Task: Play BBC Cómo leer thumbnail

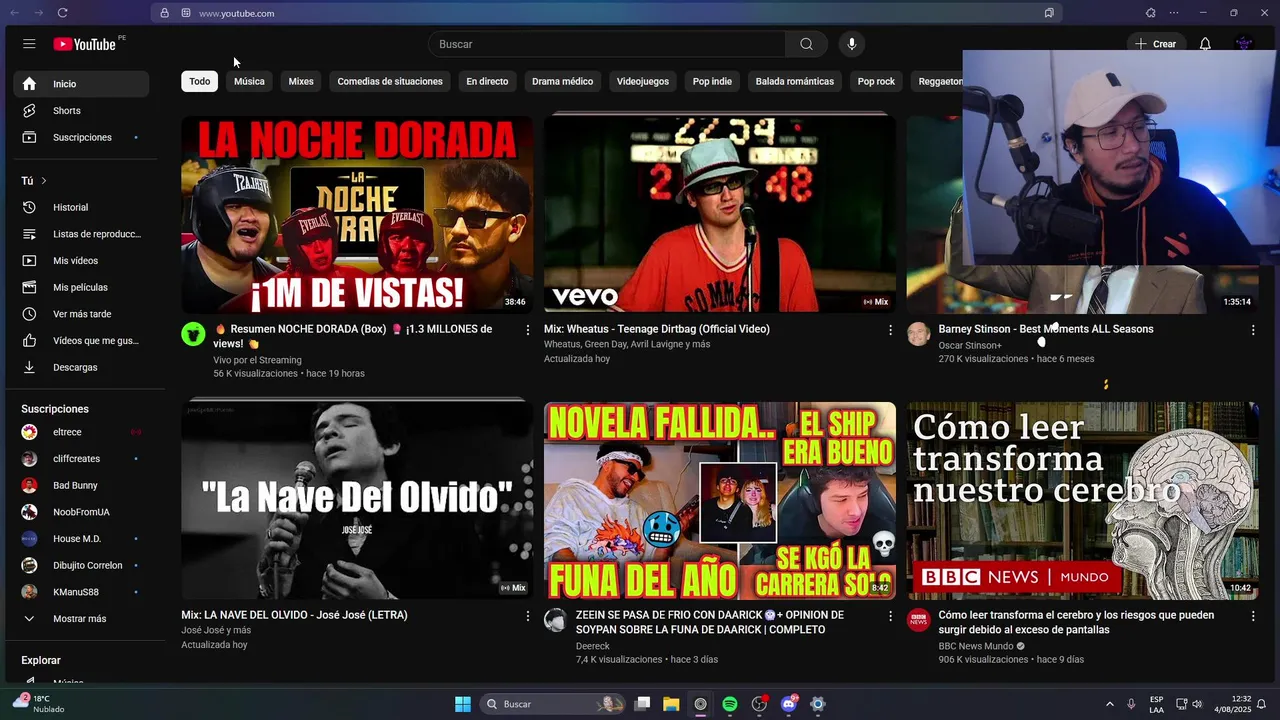Action: (1083, 500)
